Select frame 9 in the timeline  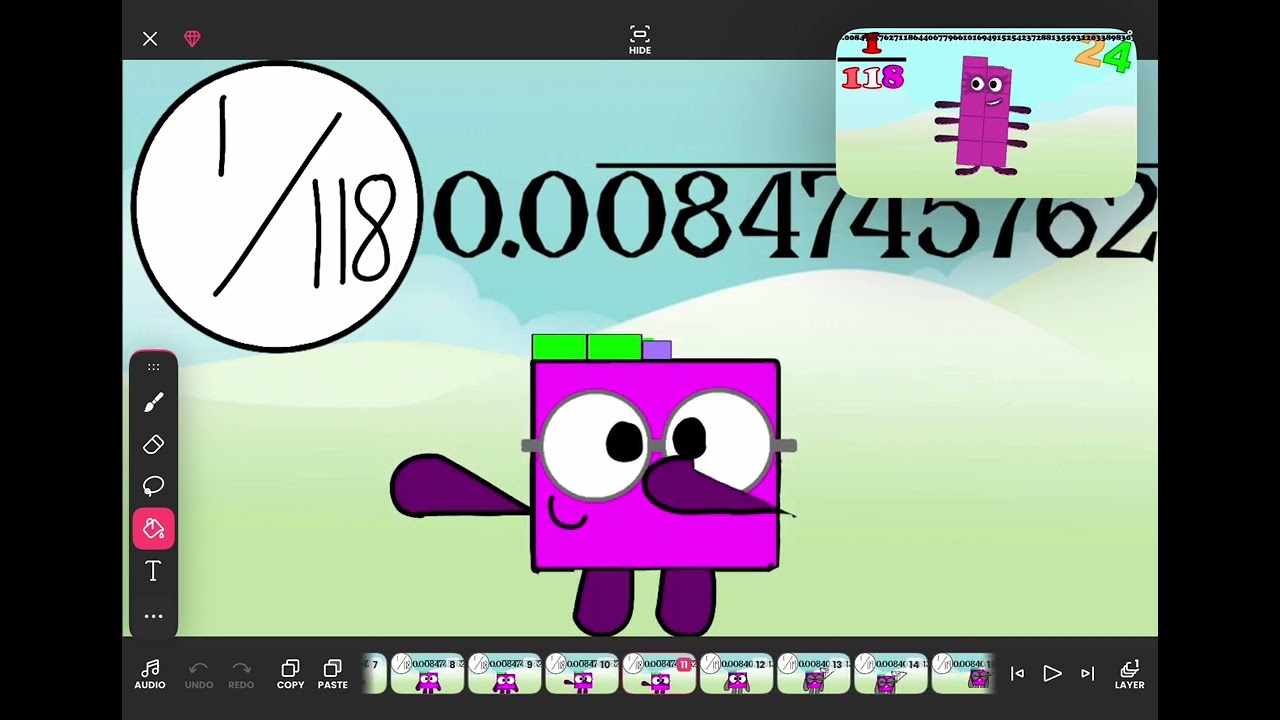[x=505, y=674]
